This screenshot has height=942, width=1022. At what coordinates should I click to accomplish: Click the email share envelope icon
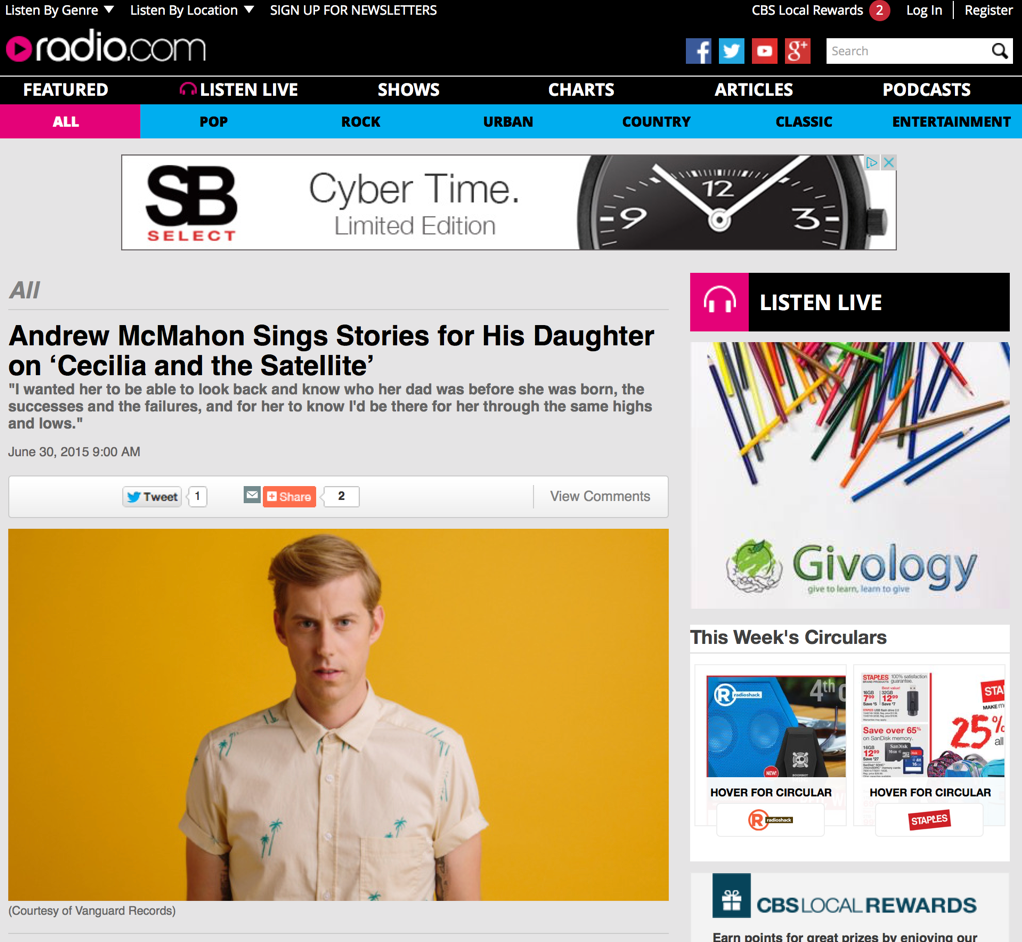[252, 495]
